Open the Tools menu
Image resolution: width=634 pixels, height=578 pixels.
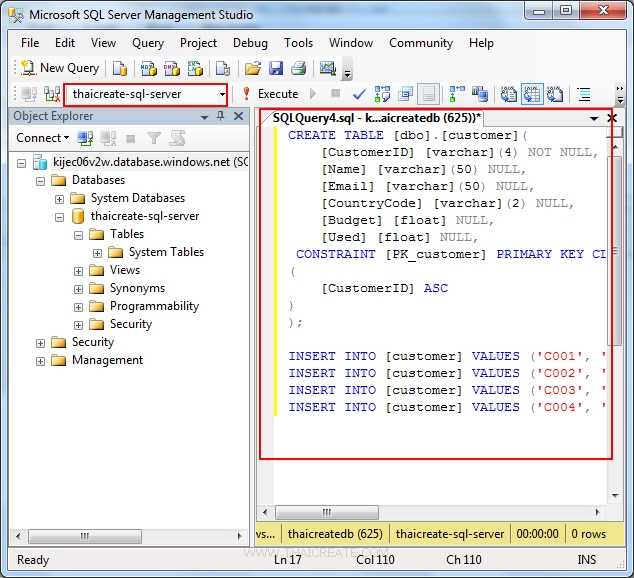click(x=298, y=43)
